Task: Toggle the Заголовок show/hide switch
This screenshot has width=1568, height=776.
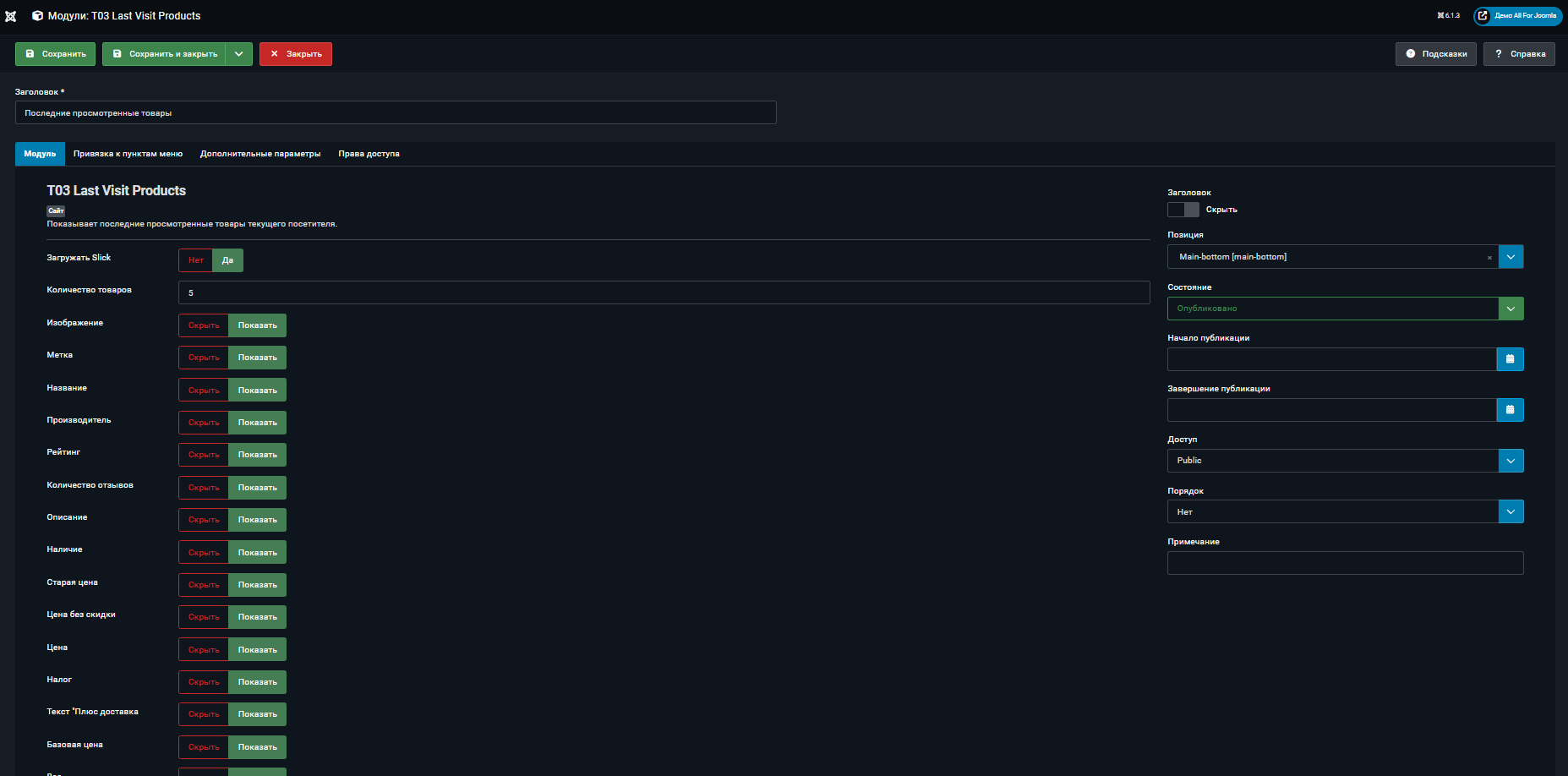Action: [1183, 210]
